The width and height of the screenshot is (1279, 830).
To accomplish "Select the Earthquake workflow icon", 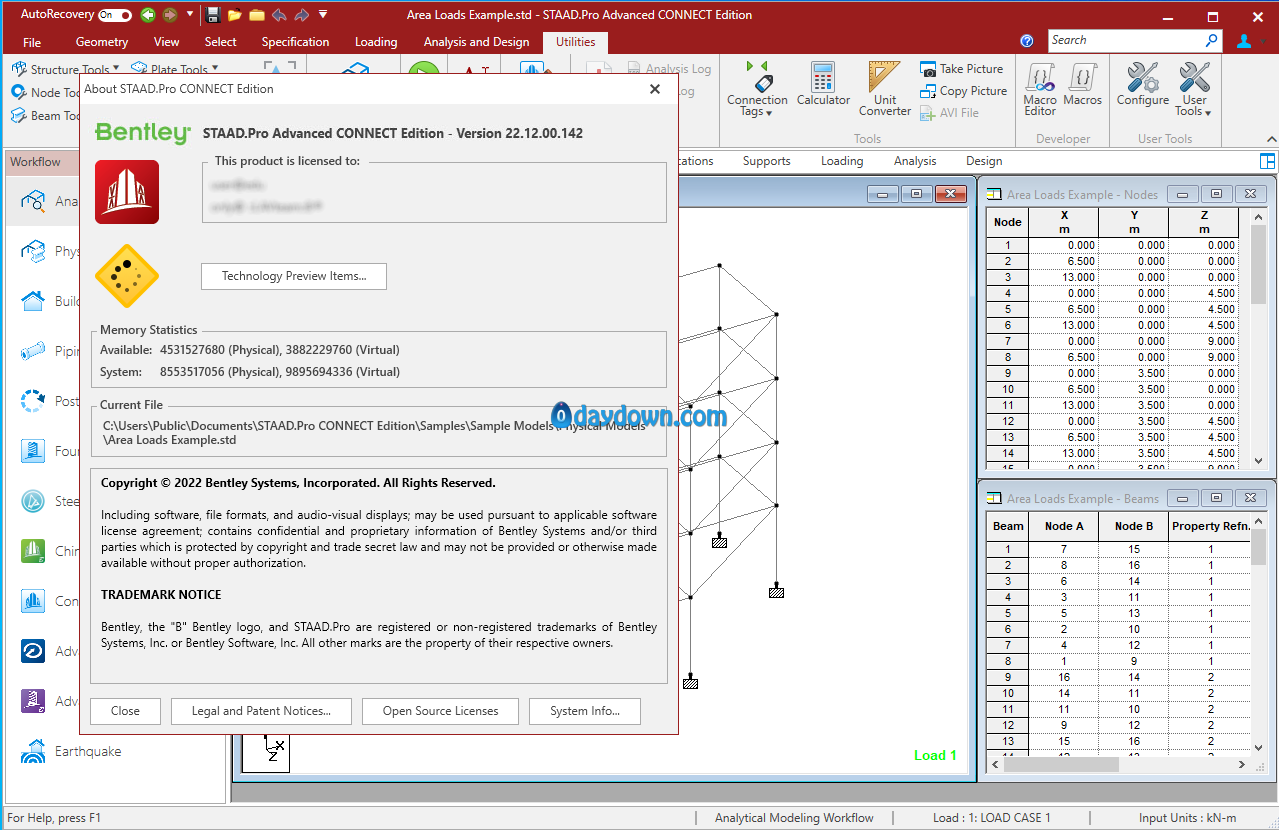I will pyautogui.click(x=34, y=751).
